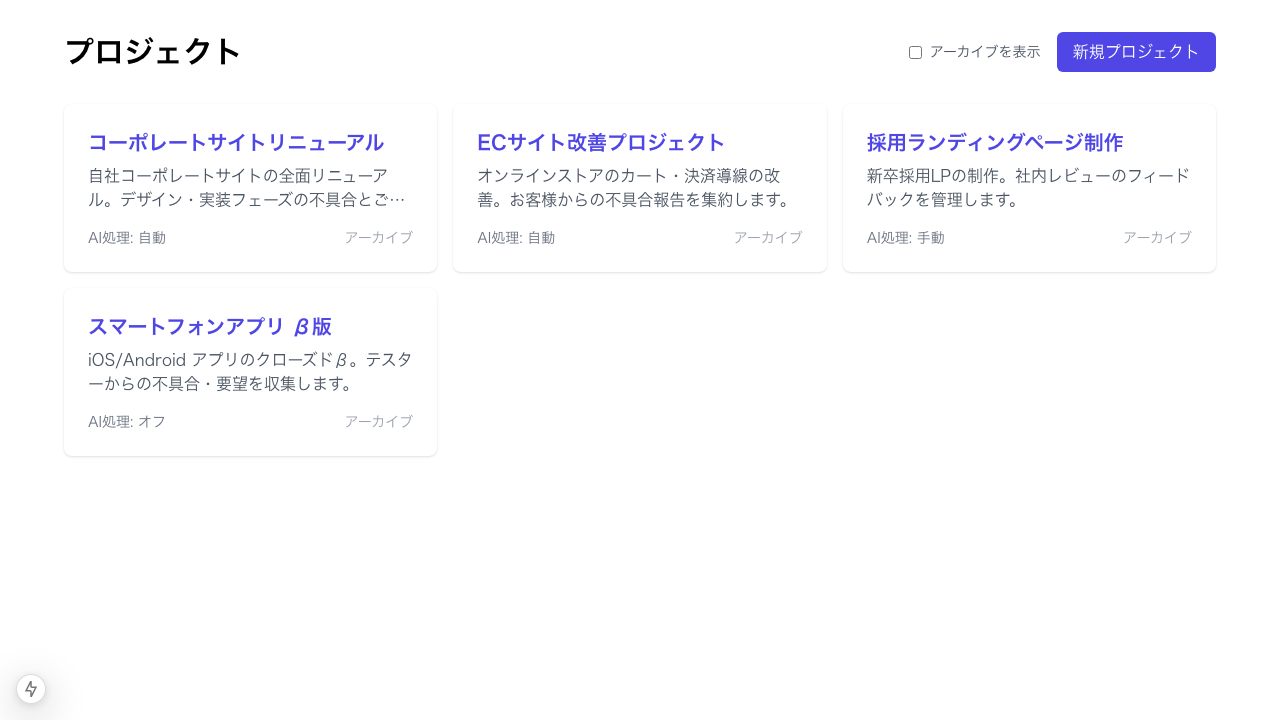Open コーポレートサイトリニューアル project
The image size is (1280, 720).
click(236, 142)
